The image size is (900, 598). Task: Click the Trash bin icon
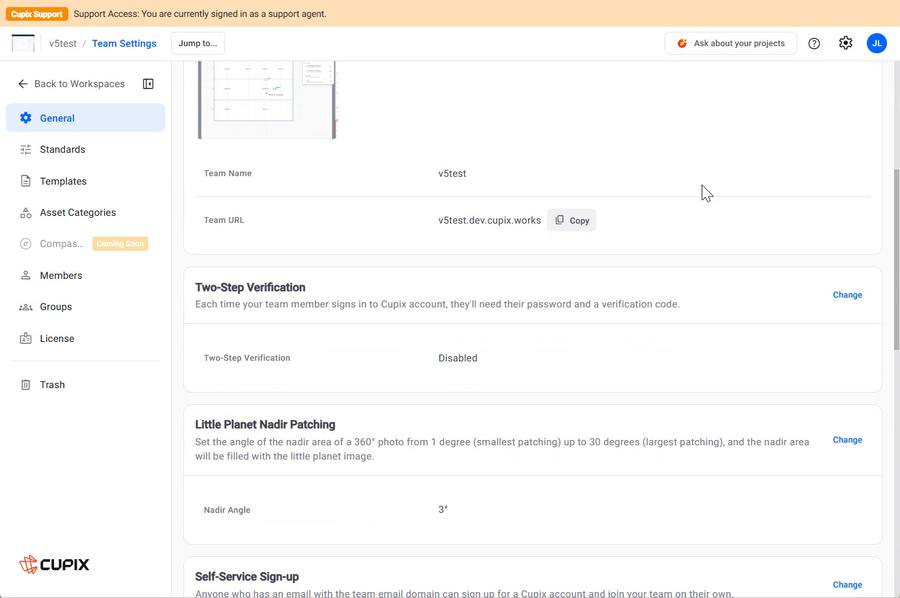point(26,385)
